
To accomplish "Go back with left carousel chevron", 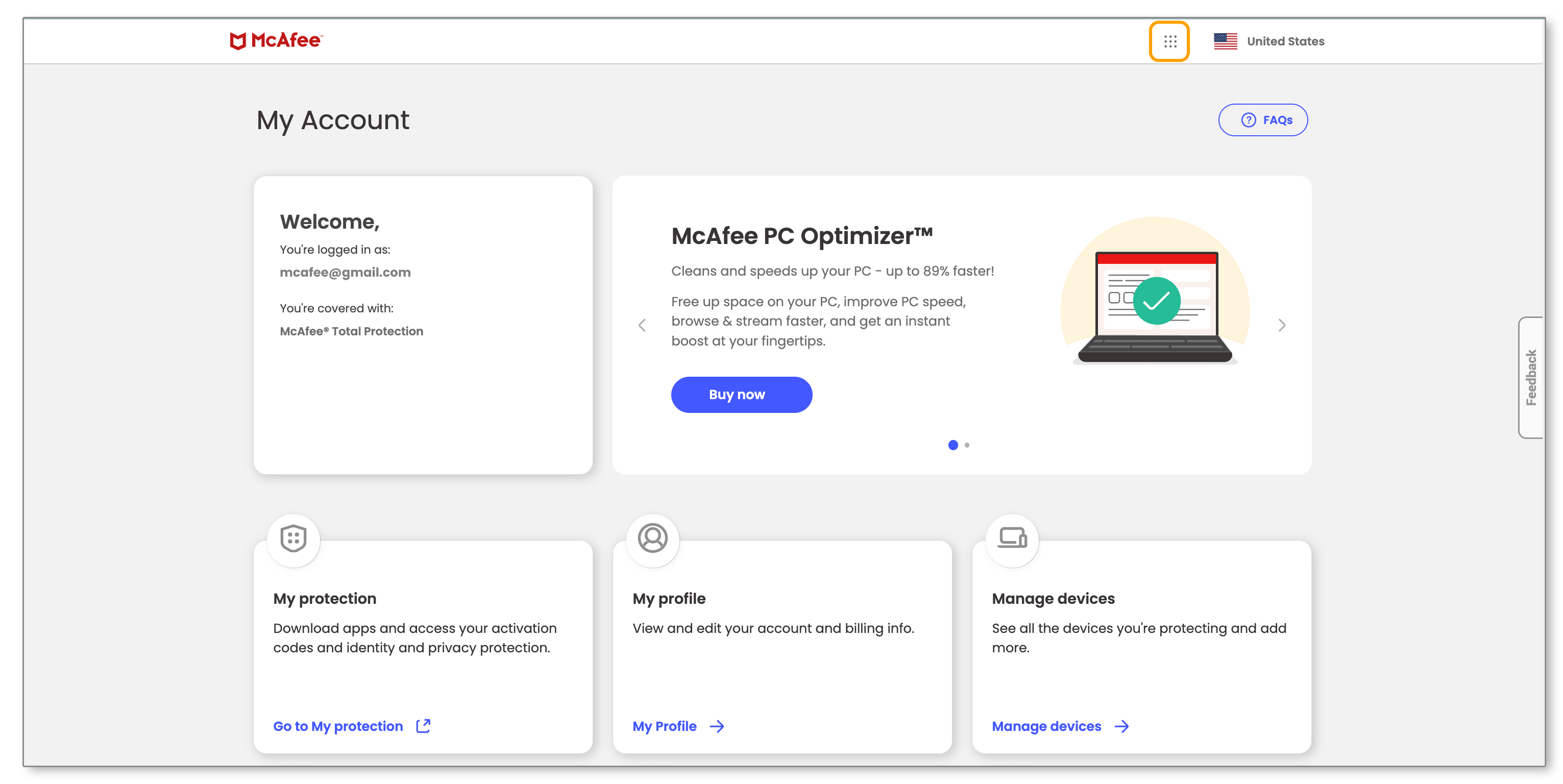I will point(642,325).
